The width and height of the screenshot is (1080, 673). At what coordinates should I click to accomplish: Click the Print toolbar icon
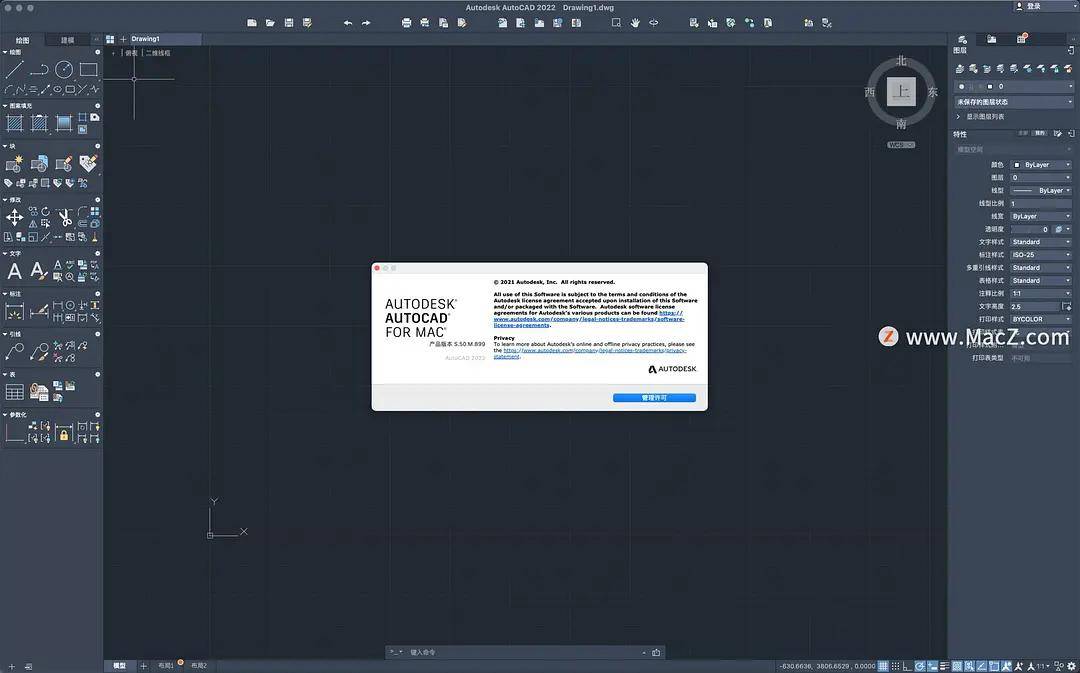tap(406, 23)
